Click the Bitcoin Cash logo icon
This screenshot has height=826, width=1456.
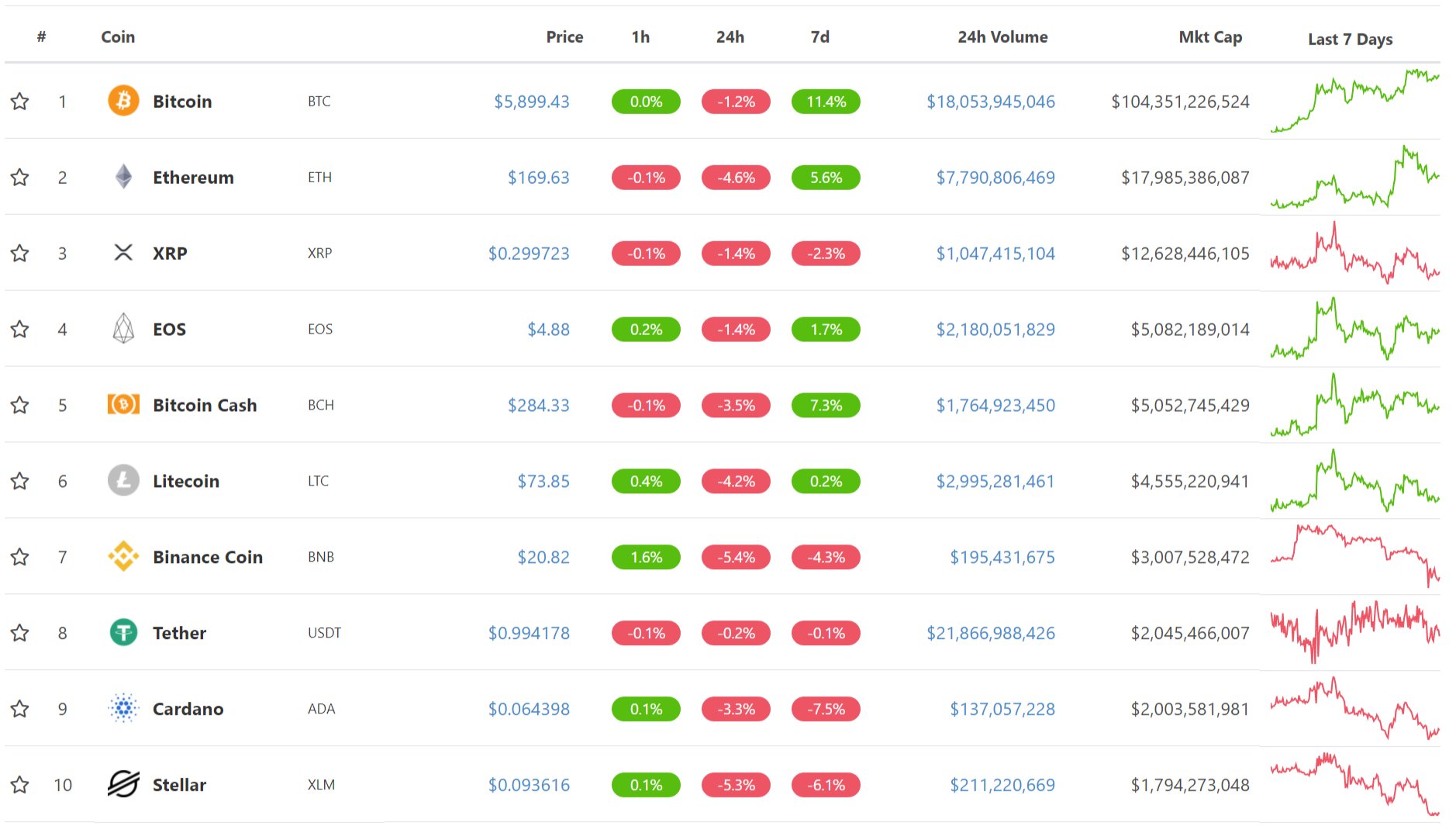[123, 405]
